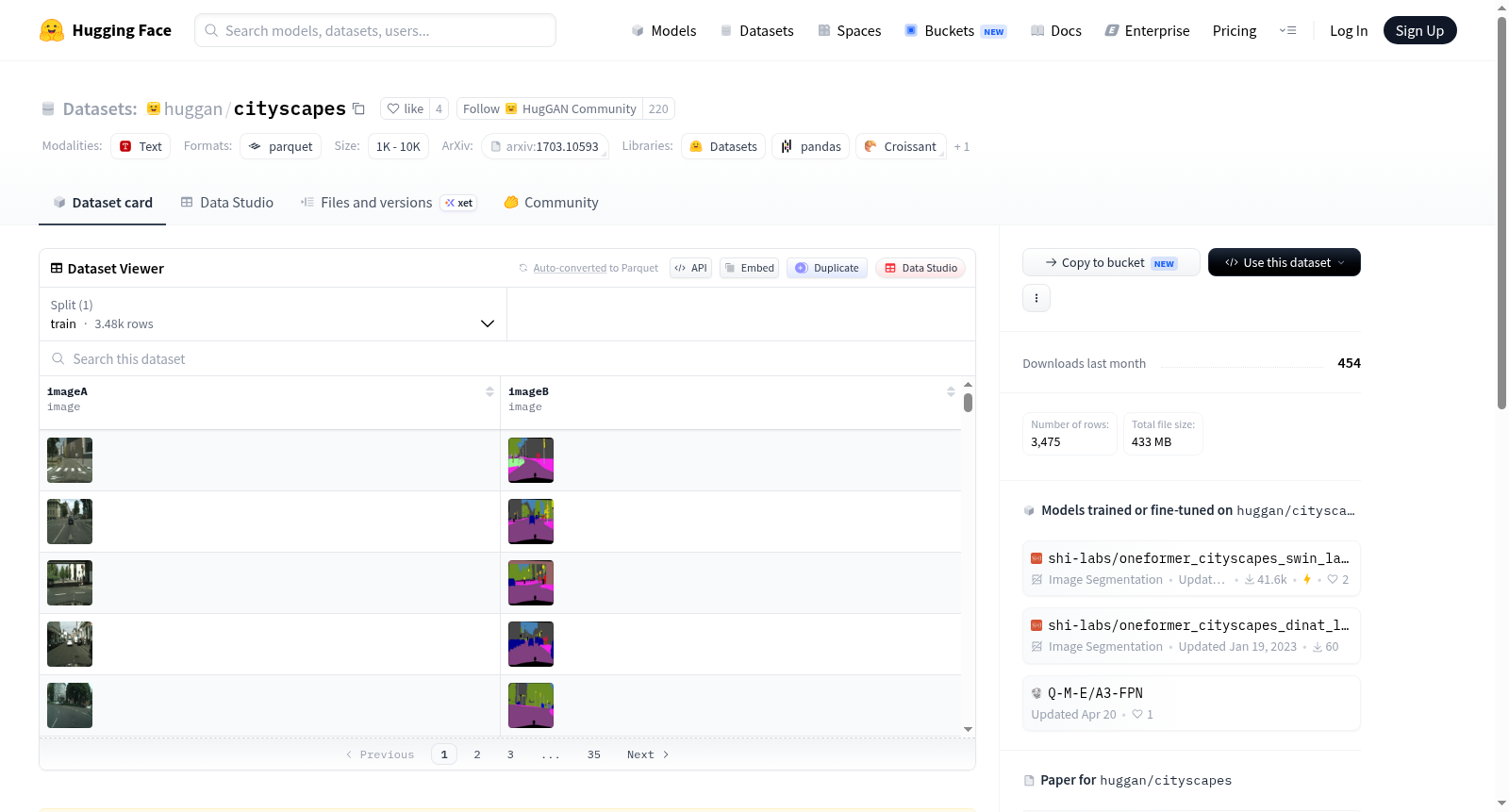Click the Sign Up button
The image size is (1509, 812).
coord(1419,30)
